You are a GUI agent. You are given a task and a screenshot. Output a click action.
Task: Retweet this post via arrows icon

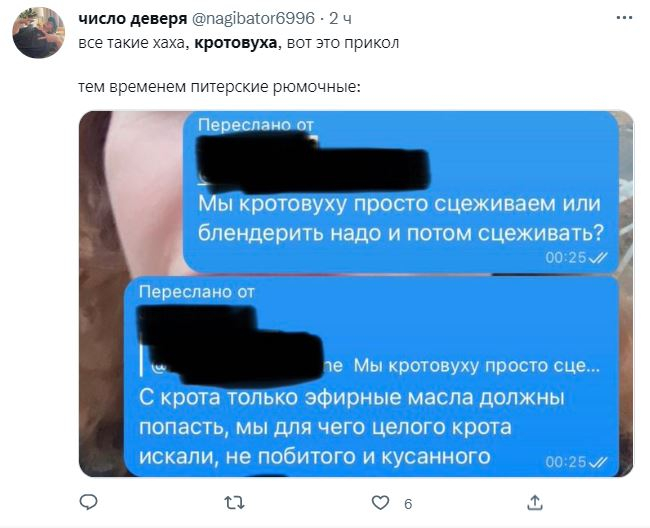234,503
